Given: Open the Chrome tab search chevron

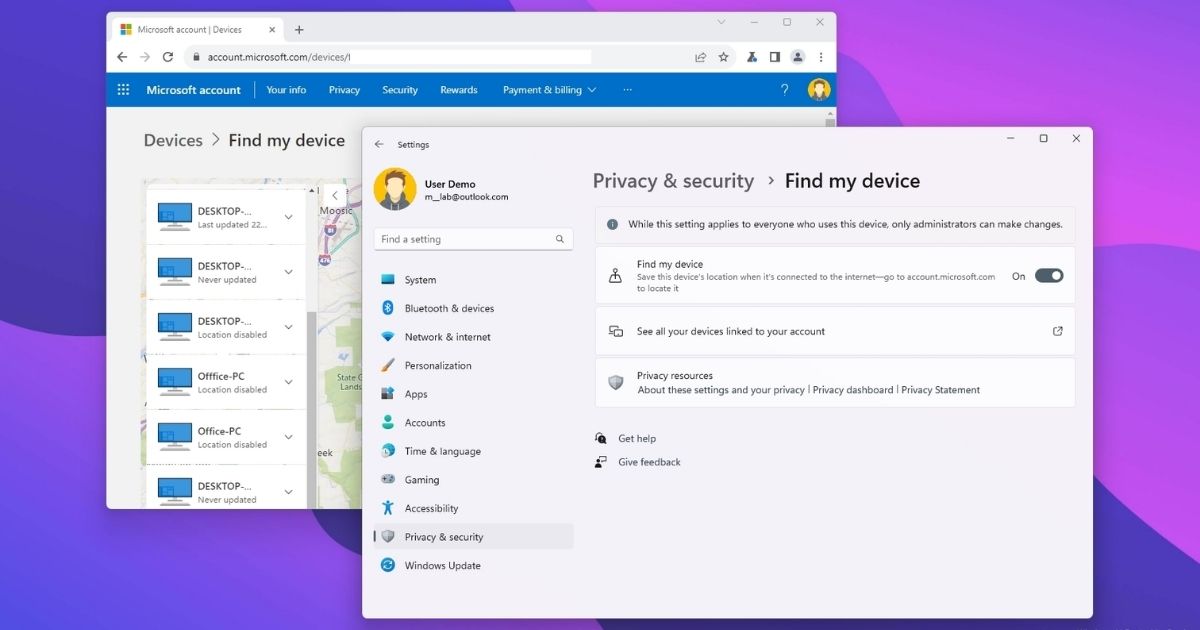Looking at the screenshot, I should 722,22.
